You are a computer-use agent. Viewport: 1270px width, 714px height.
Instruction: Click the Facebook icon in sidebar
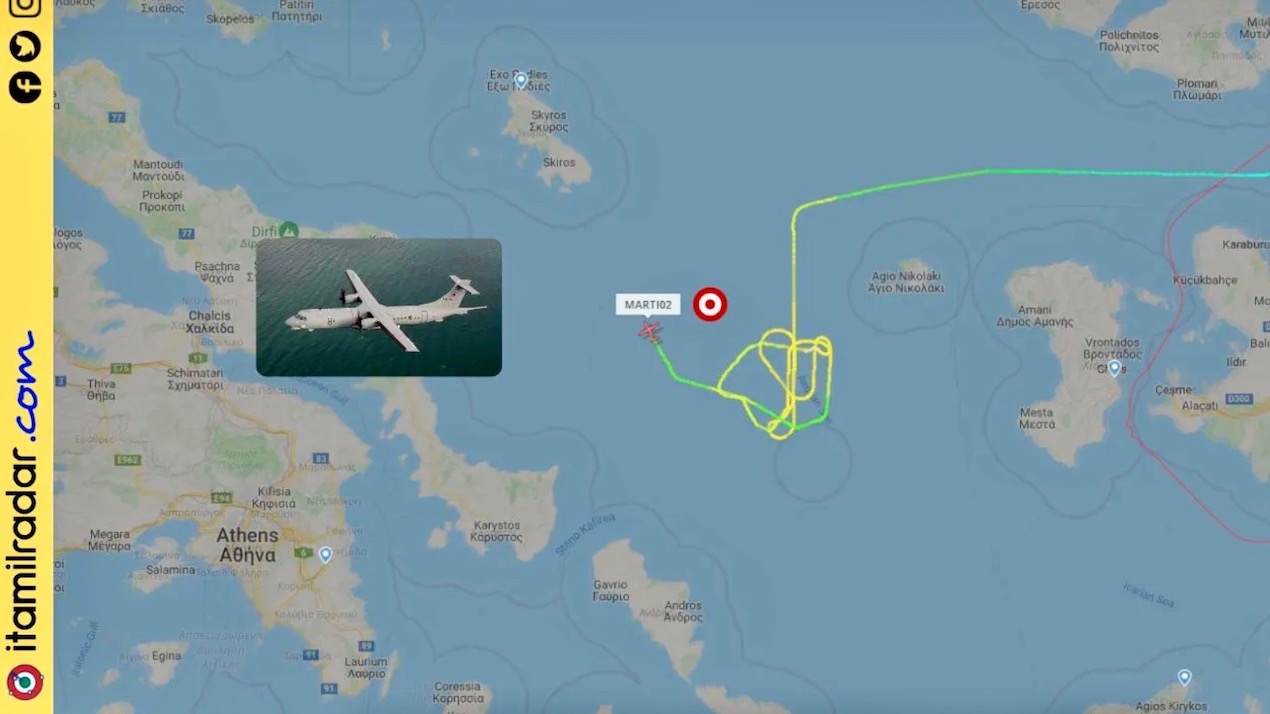pos(25,87)
